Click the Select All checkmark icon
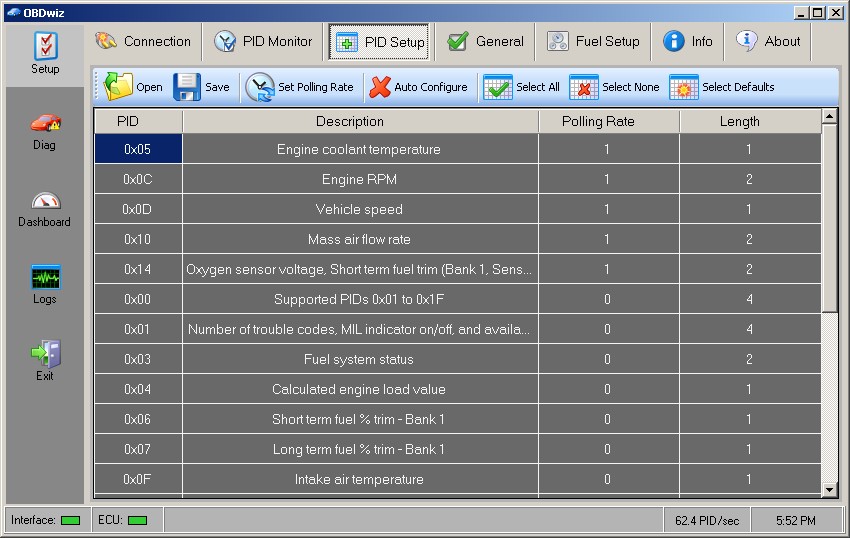The width and height of the screenshot is (850, 538). [498, 87]
